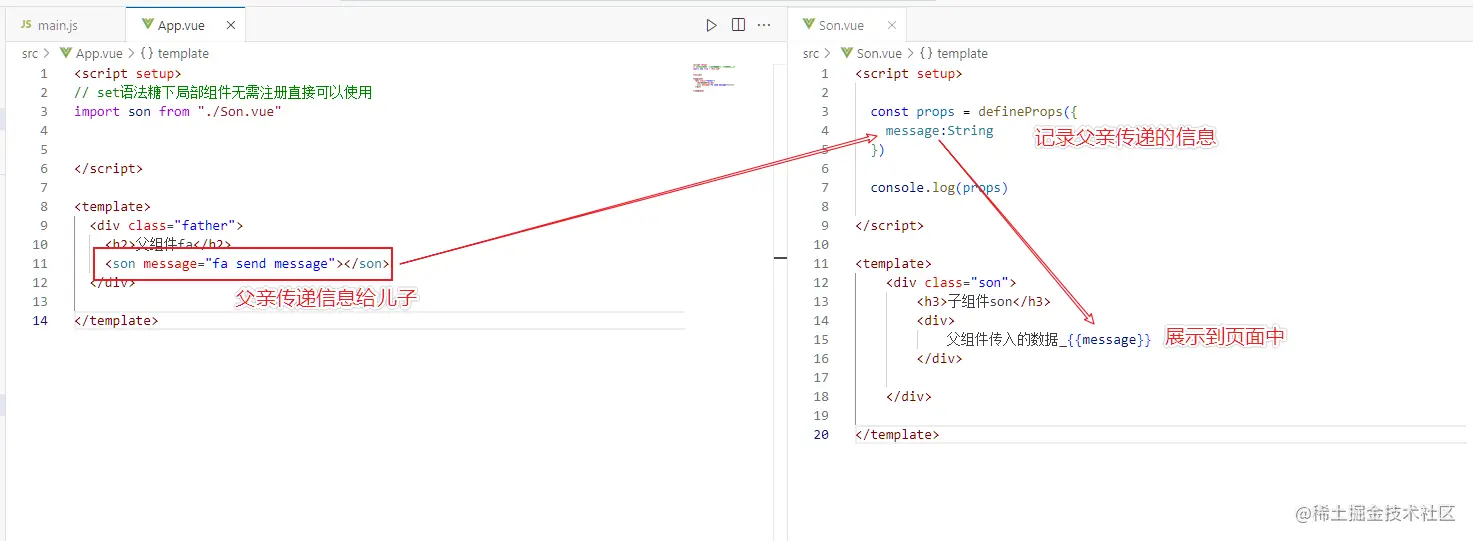Click the Vue logo icon on App.vue tab
Screen dimensions: 1473x541
coord(148,25)
